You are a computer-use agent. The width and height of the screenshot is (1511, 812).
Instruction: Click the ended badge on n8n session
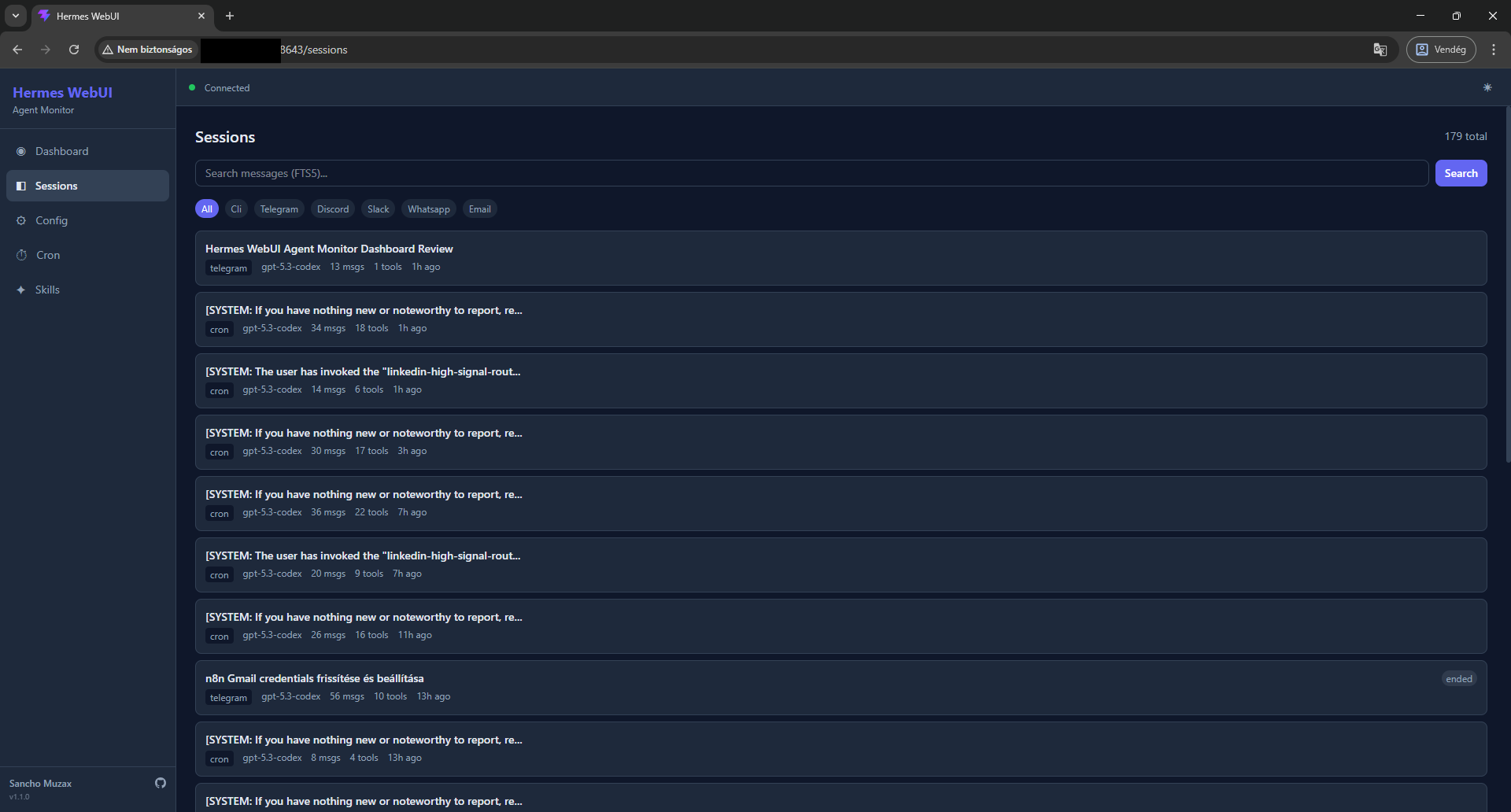(x=1459, y=679)
